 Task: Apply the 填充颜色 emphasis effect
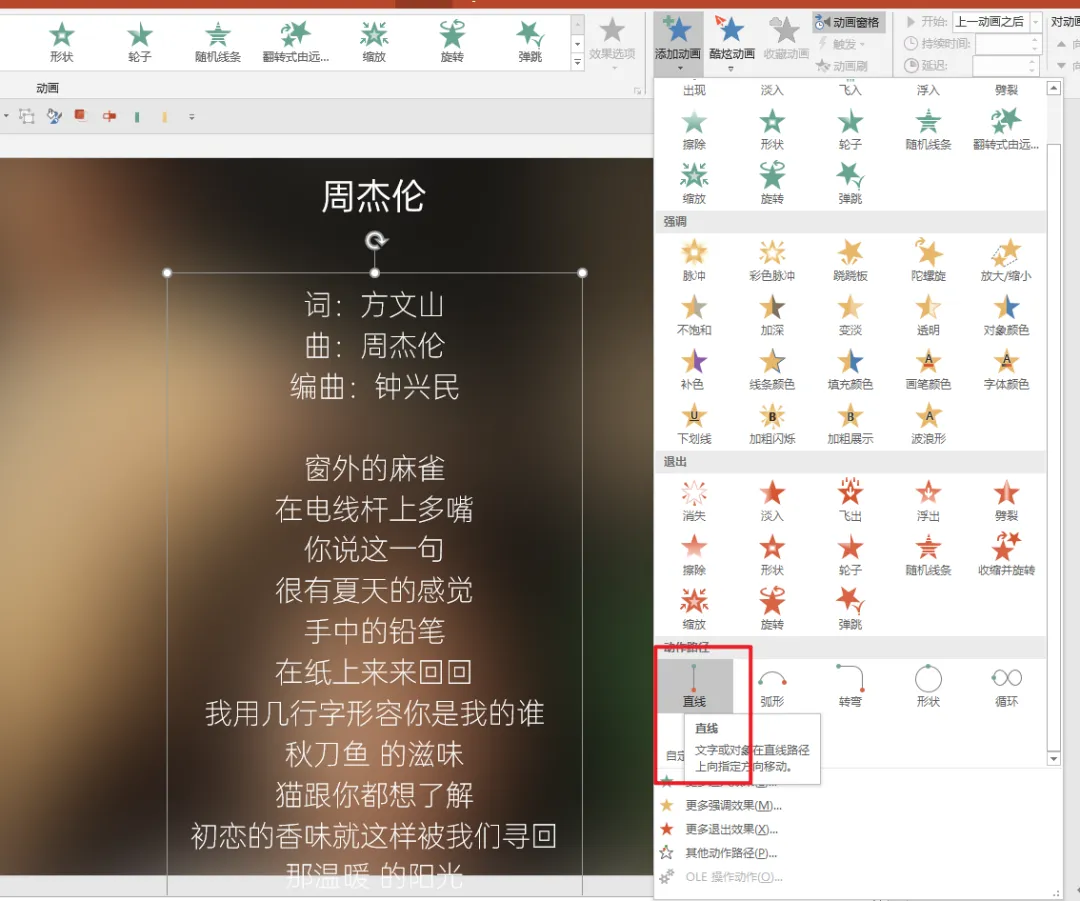850,369
